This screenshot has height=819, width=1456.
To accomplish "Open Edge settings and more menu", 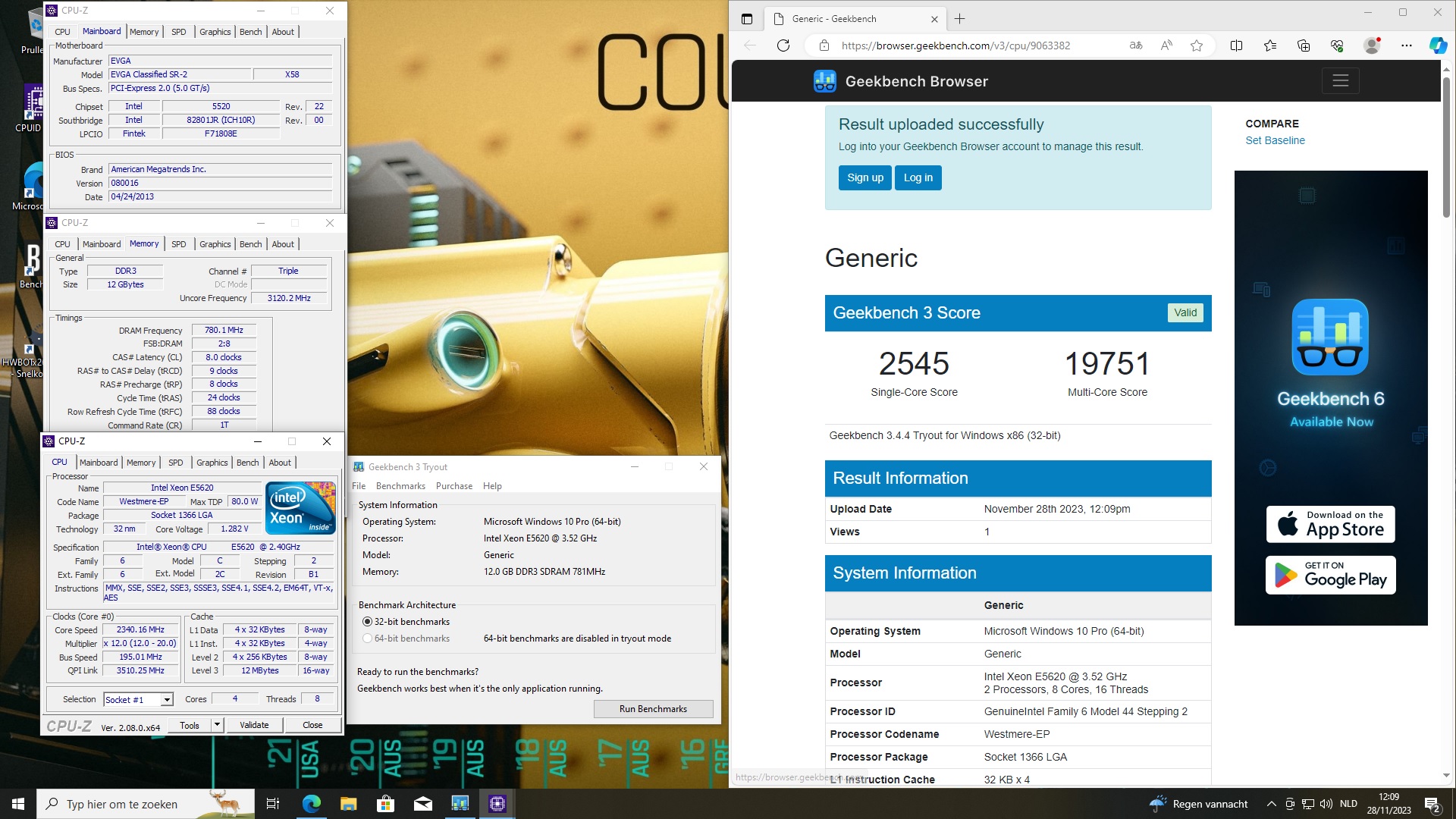I will coord(1407,45).
